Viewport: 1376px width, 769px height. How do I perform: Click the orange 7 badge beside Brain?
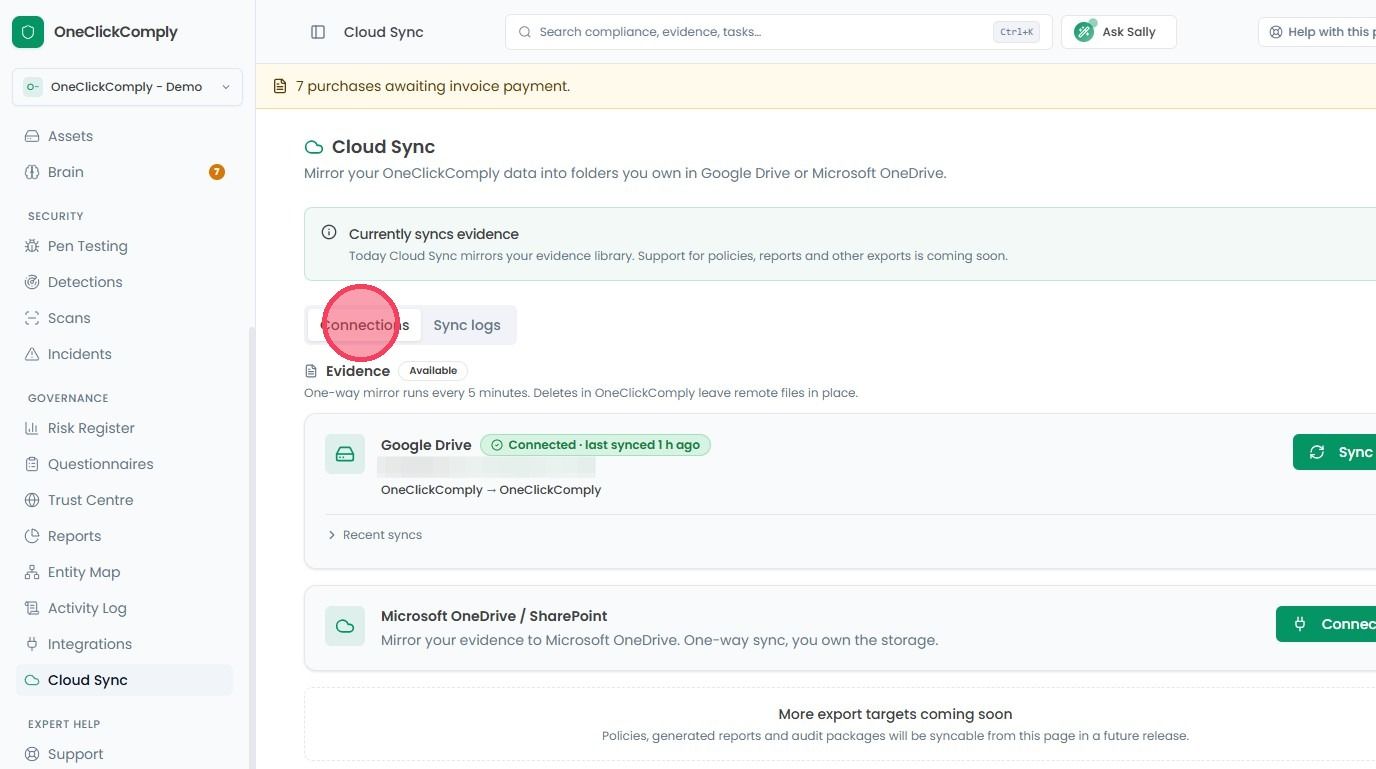[216, 172]
